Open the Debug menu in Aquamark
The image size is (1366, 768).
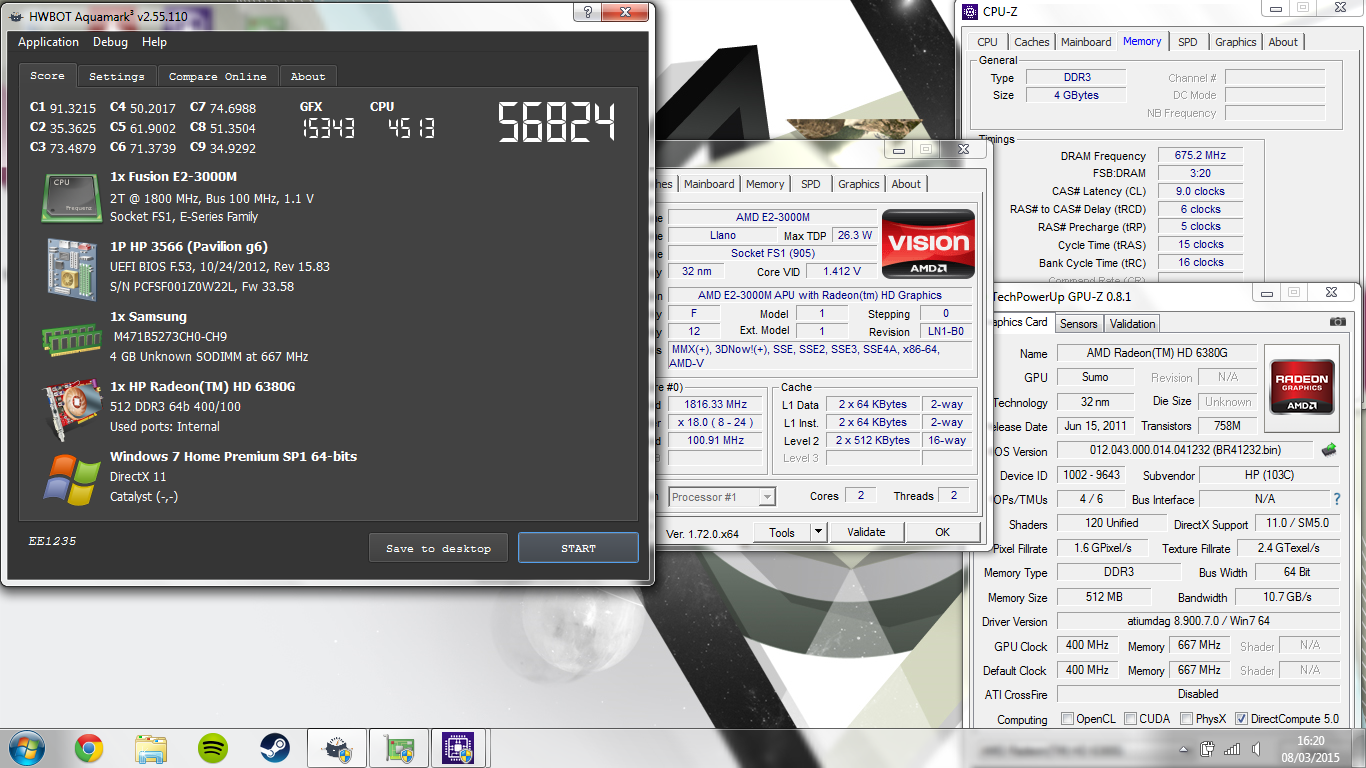tap(110, 42)
